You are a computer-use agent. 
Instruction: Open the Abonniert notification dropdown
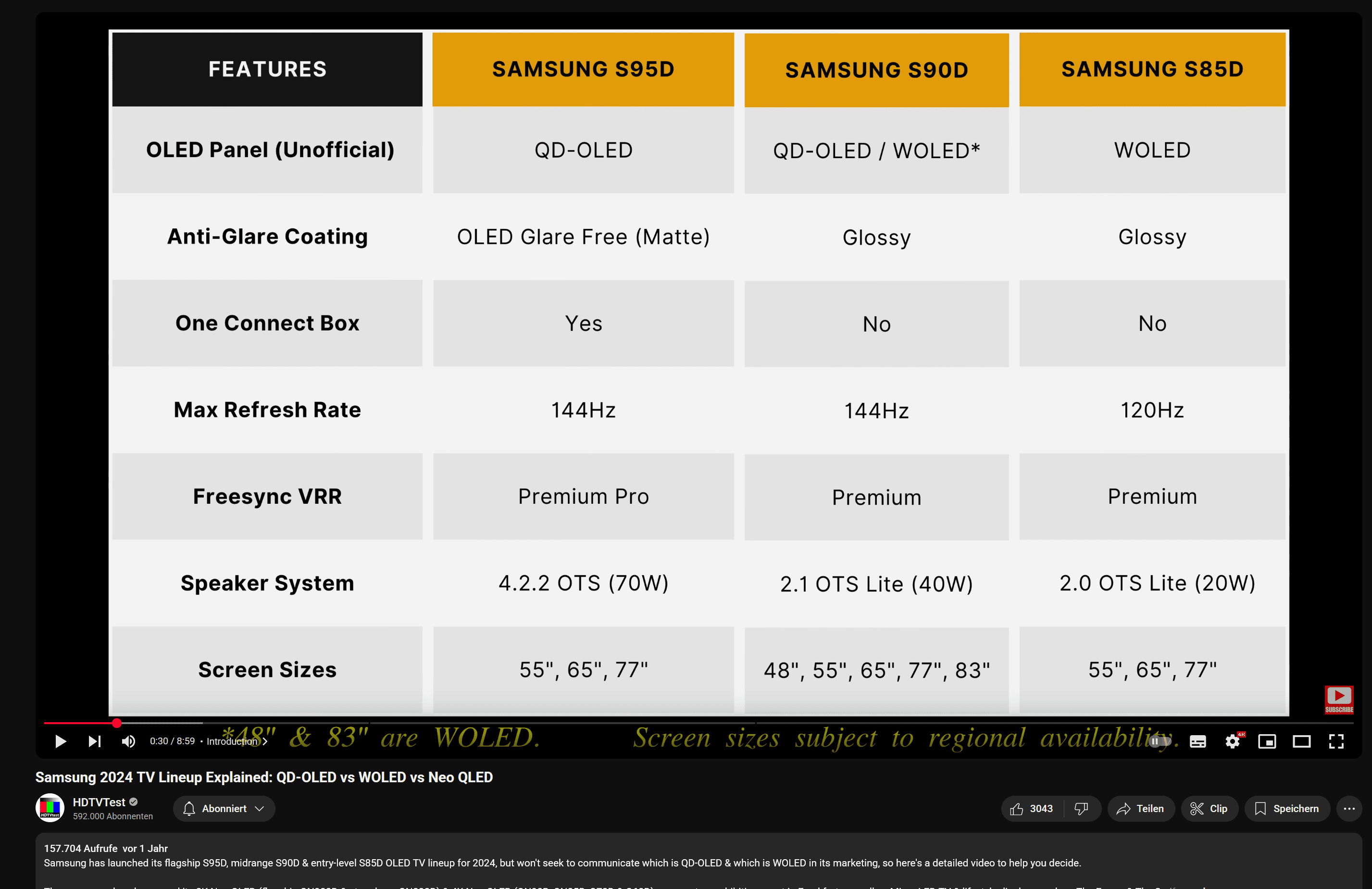tap(224, 808)
